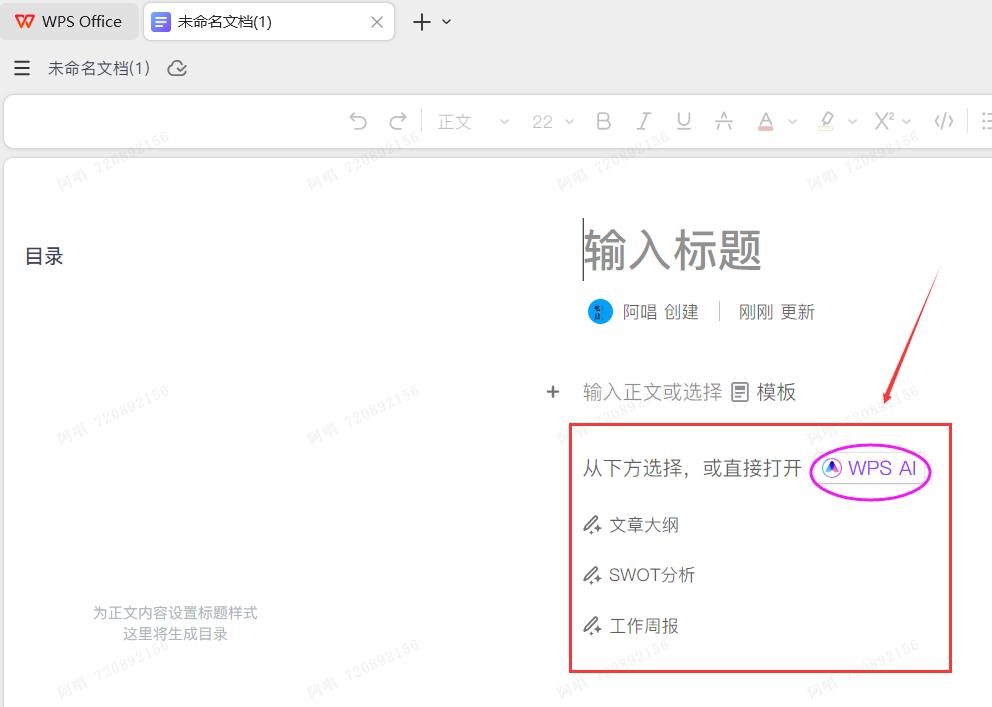Toggle italic formatting
This screenshot has width=992, height=707.
tap(643, 120)
